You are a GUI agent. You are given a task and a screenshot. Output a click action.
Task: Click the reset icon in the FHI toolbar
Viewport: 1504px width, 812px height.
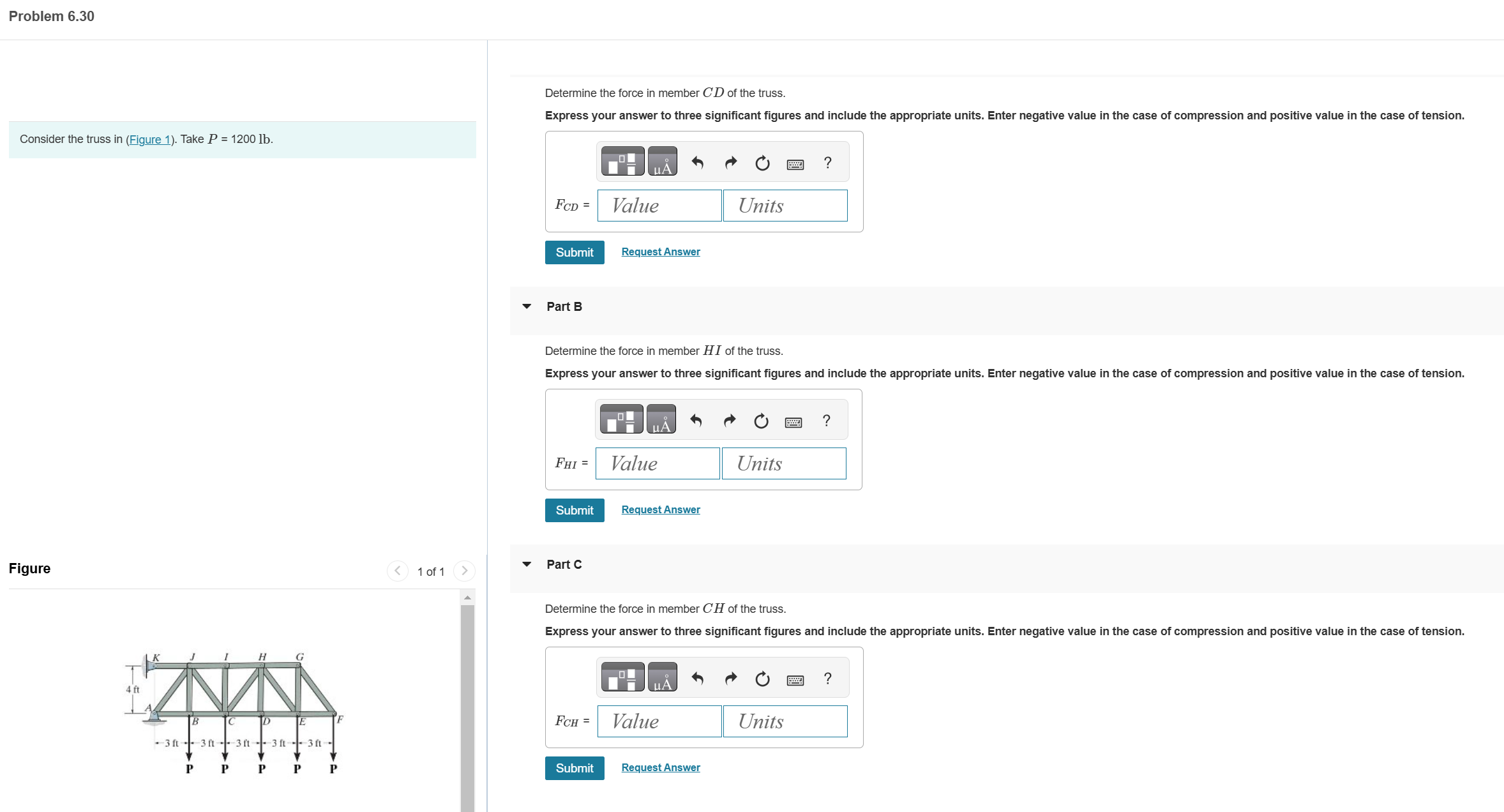tap(761, 421)
